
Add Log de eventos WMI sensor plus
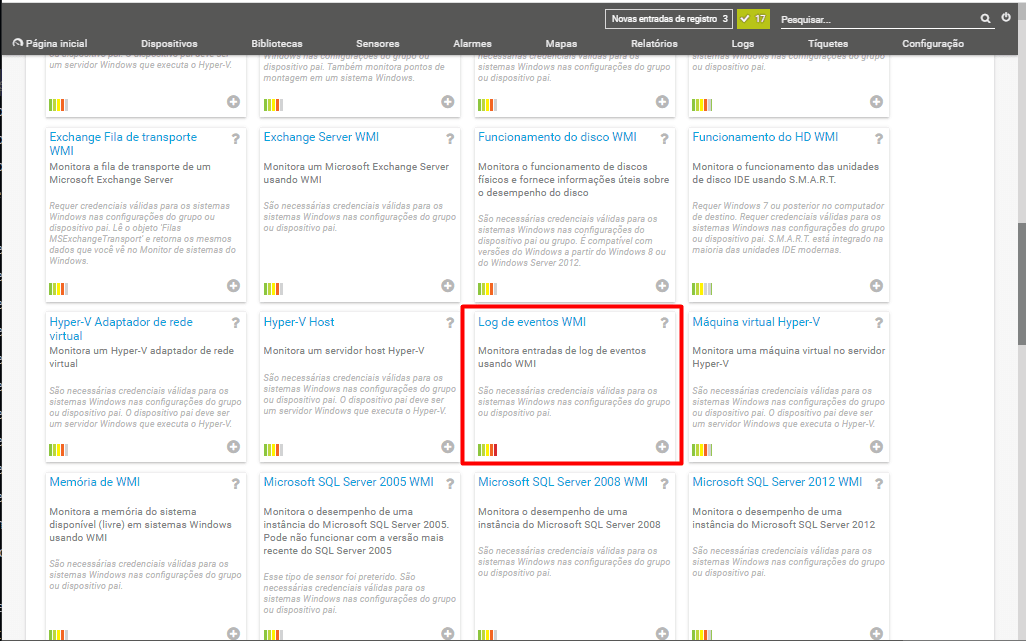[662, 447]
